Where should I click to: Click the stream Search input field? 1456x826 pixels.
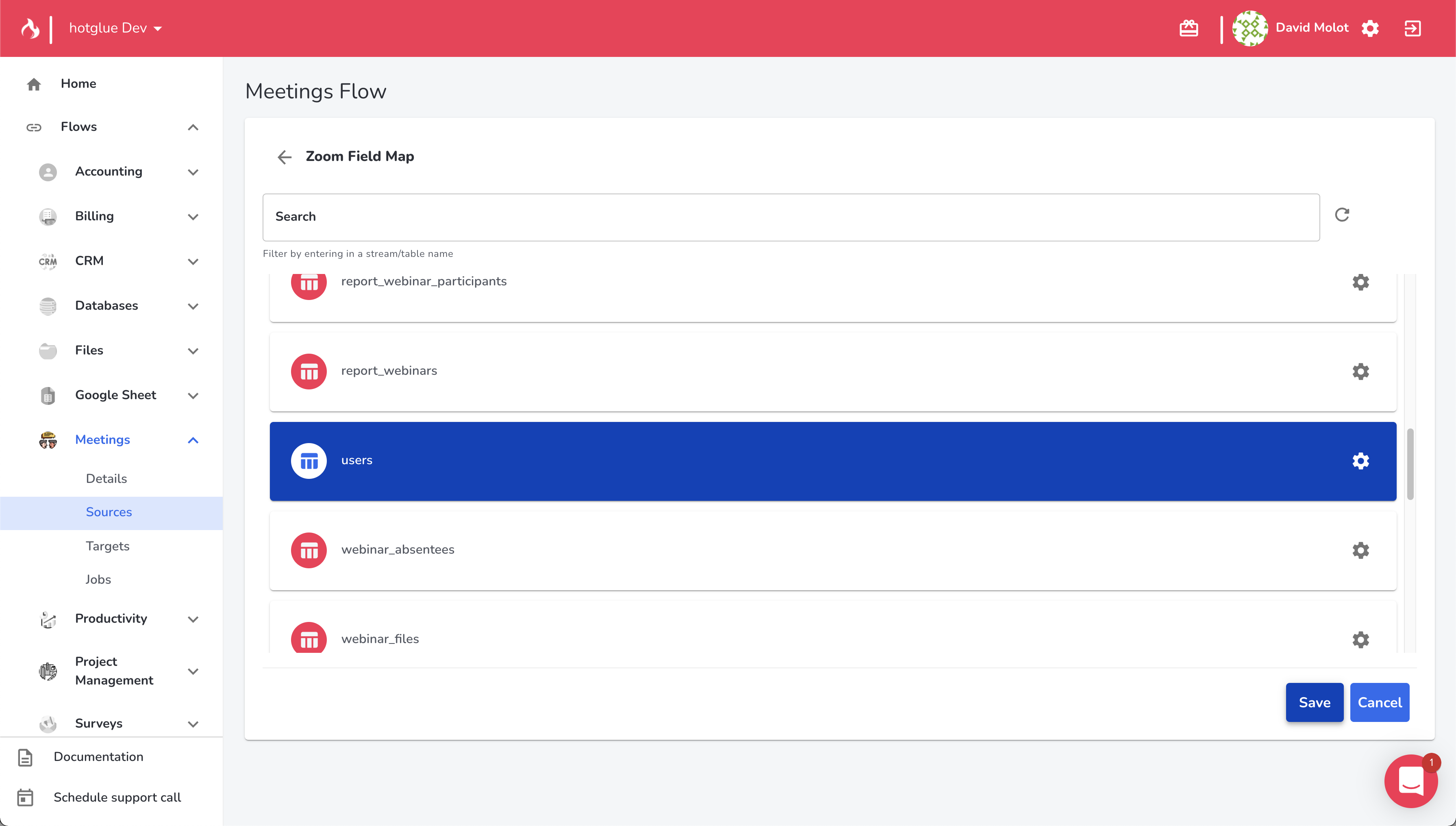(791, 217)
